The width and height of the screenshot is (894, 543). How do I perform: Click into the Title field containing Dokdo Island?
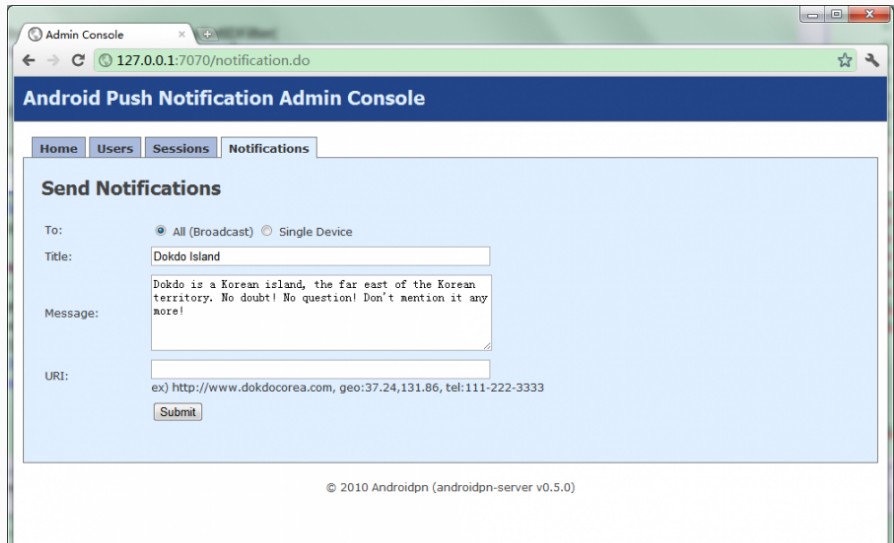(x=320, y=256)
